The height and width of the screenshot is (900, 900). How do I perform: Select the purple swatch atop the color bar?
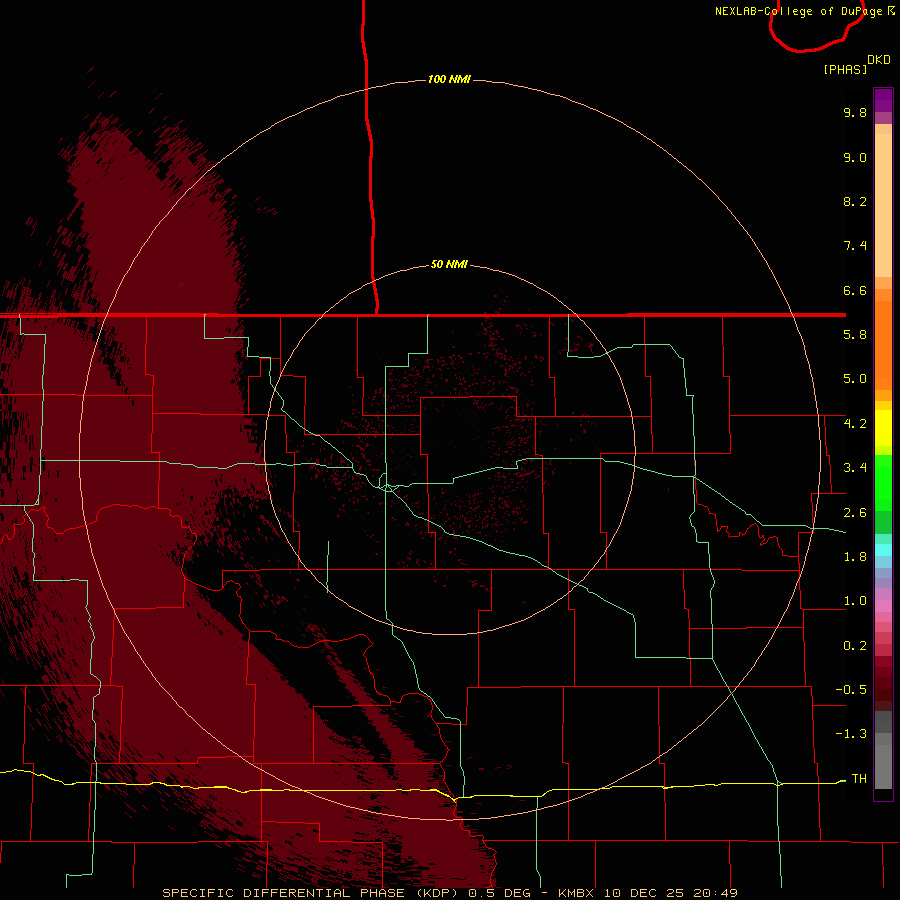pyautogui.click(x=883, y=100)
